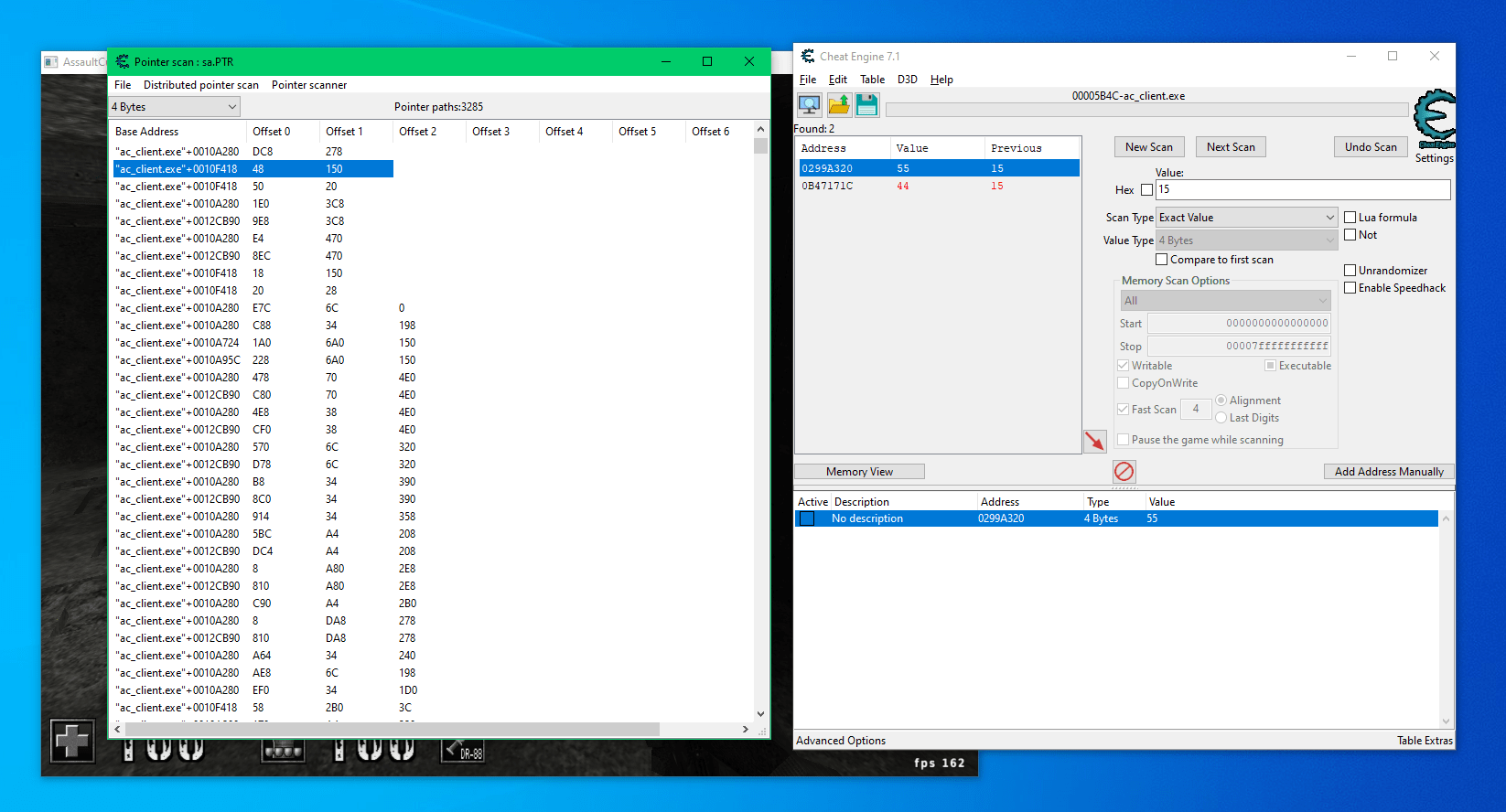Image resolution: width=1506 pixels, height=812 pixels.
Task: Tick the Not checkbox
Action: tap(1350, 235)
